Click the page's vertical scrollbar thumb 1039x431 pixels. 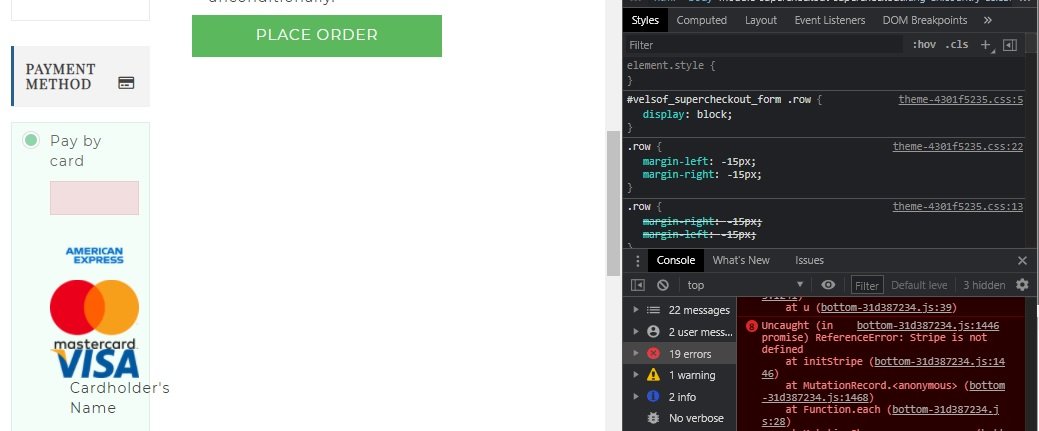[x=613, y=203]
